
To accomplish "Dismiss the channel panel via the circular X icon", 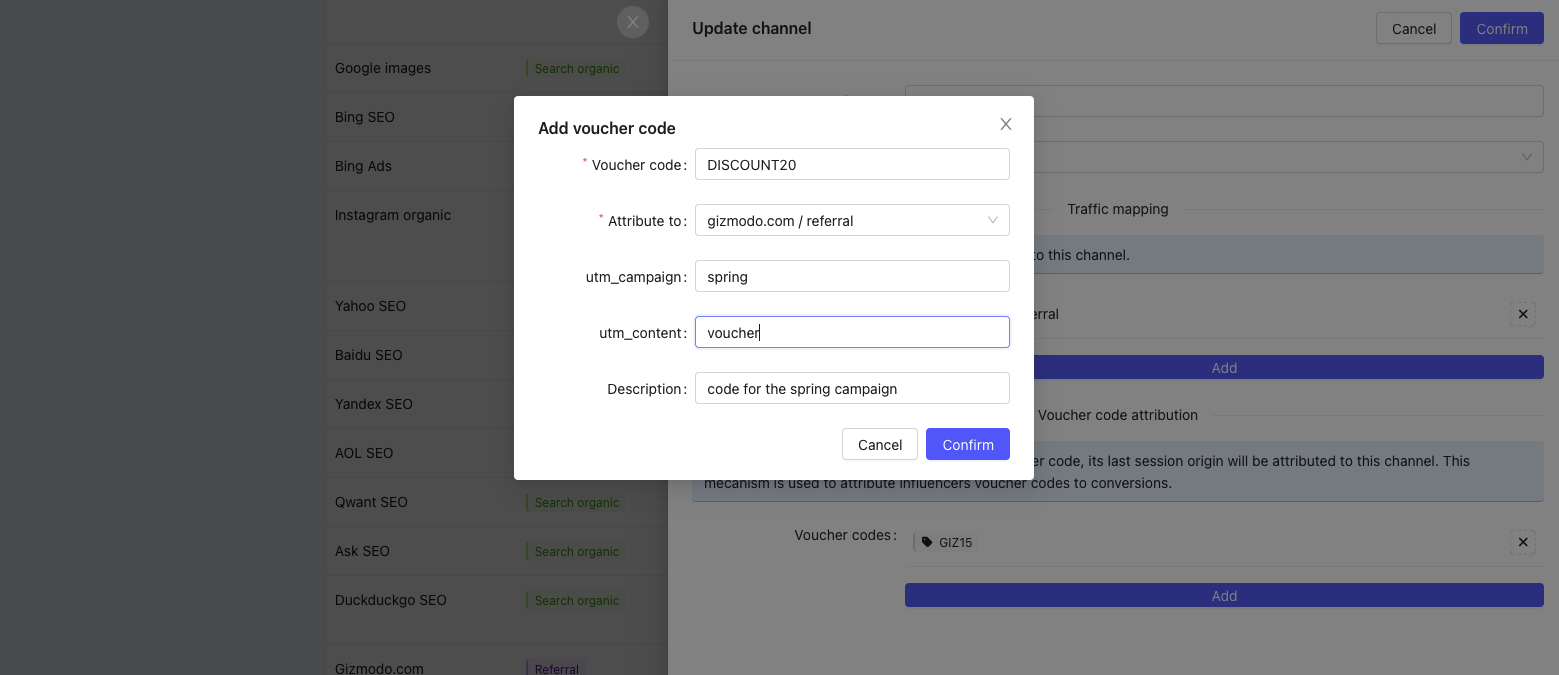I will pos(633,22).
